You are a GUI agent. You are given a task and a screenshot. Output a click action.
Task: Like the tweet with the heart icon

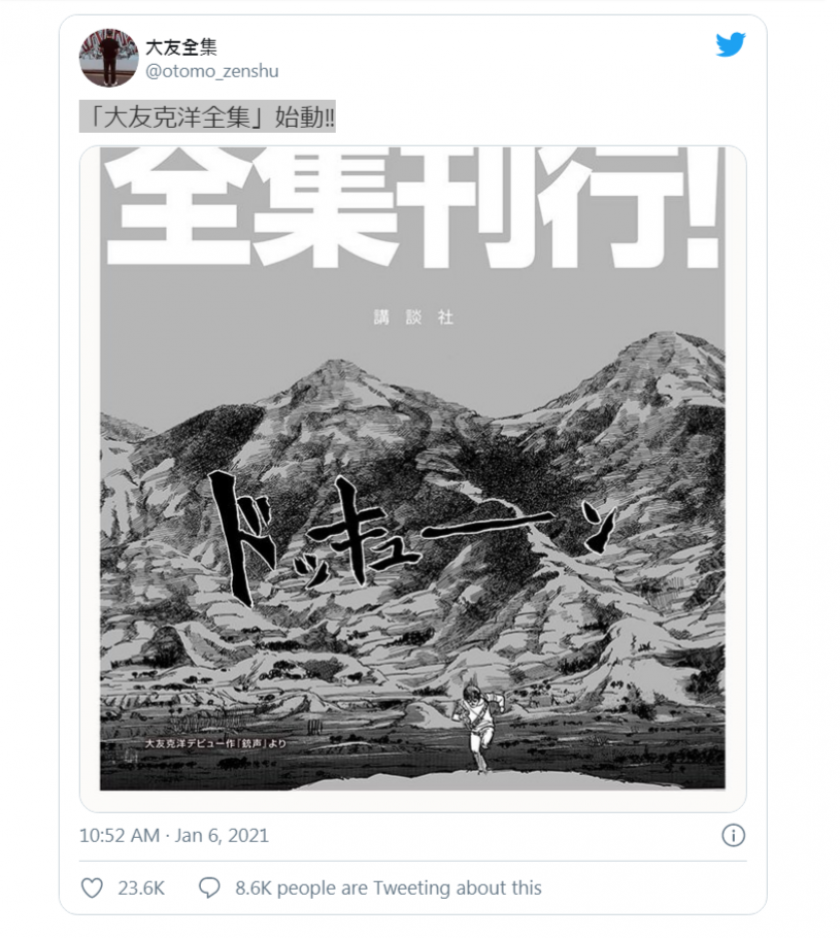point(92,888)
